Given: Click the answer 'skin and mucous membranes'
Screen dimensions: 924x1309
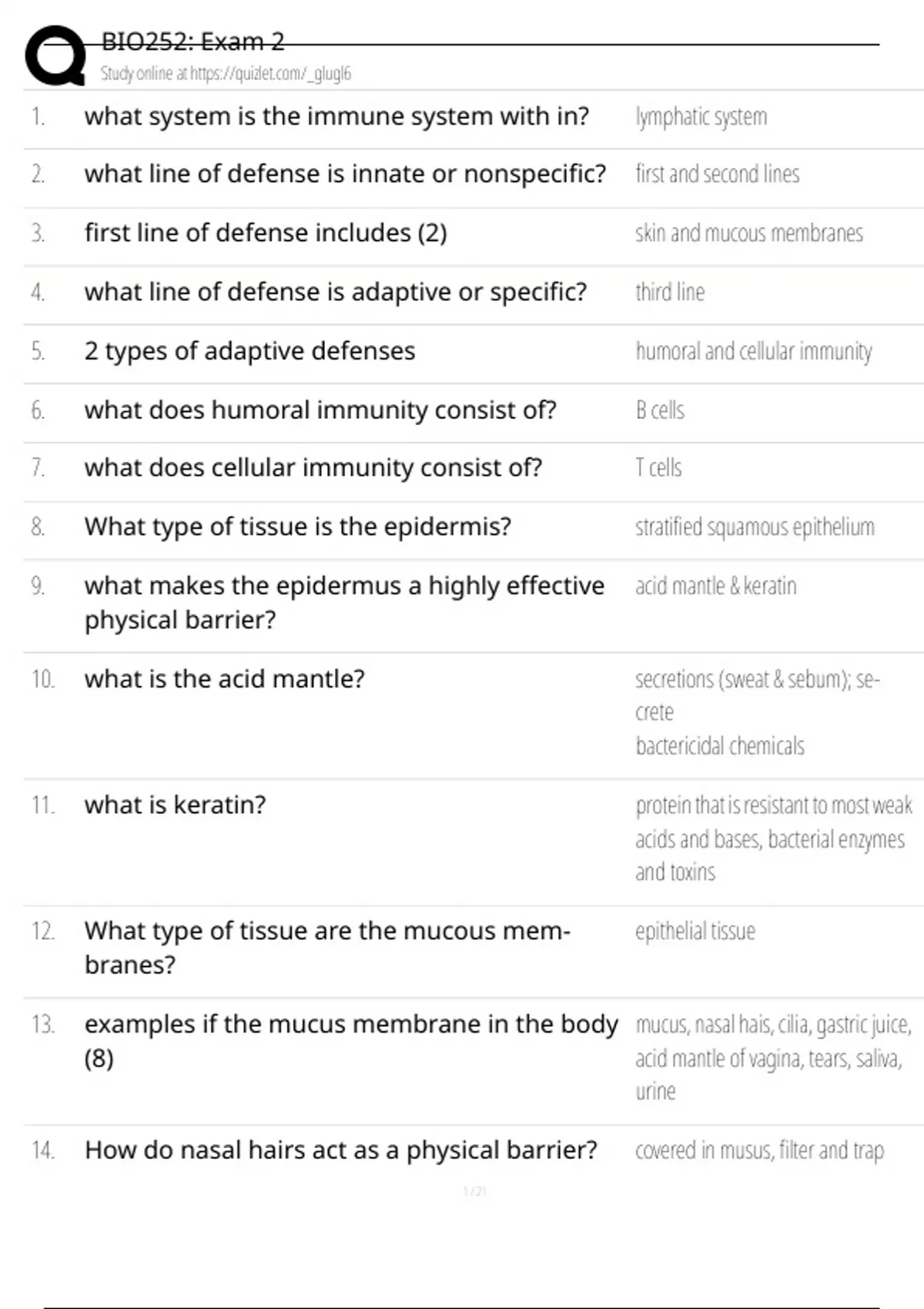Looking at the screenshot, I should point(748,233).
